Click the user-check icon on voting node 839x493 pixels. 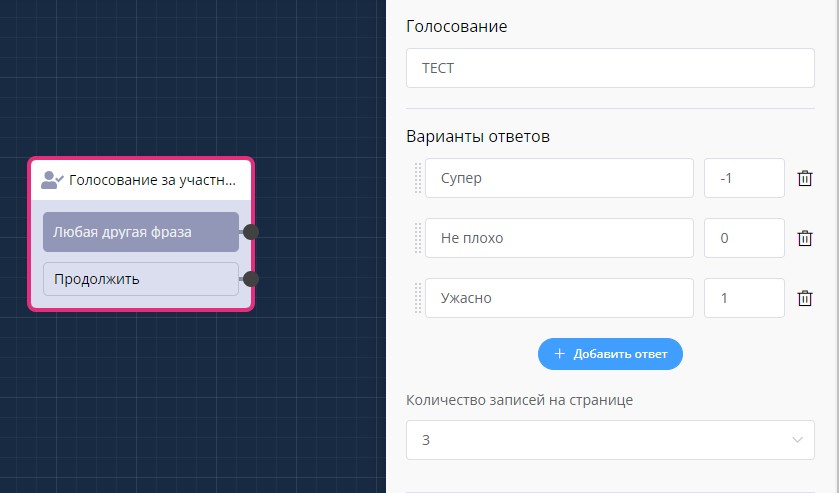coord(52,181)
